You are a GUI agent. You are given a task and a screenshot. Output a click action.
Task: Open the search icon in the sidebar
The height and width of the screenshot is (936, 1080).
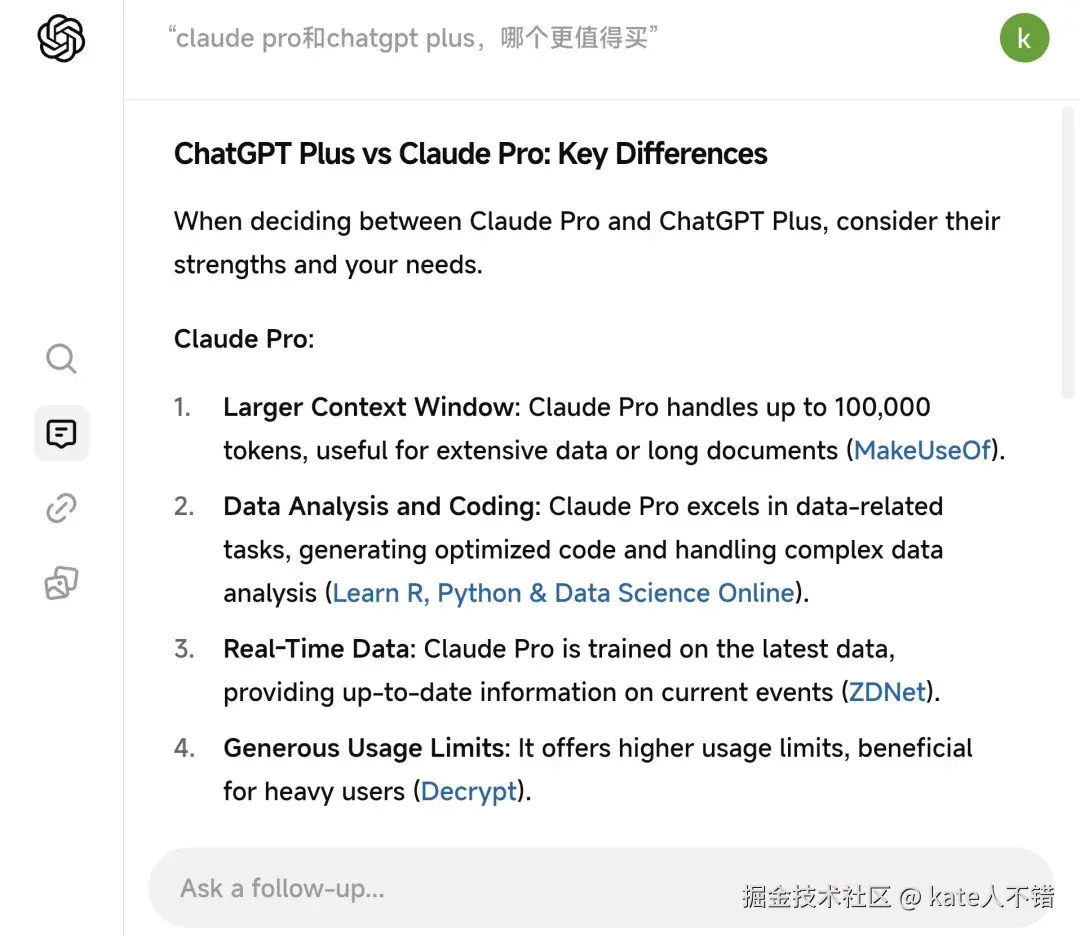click(61, 358)
